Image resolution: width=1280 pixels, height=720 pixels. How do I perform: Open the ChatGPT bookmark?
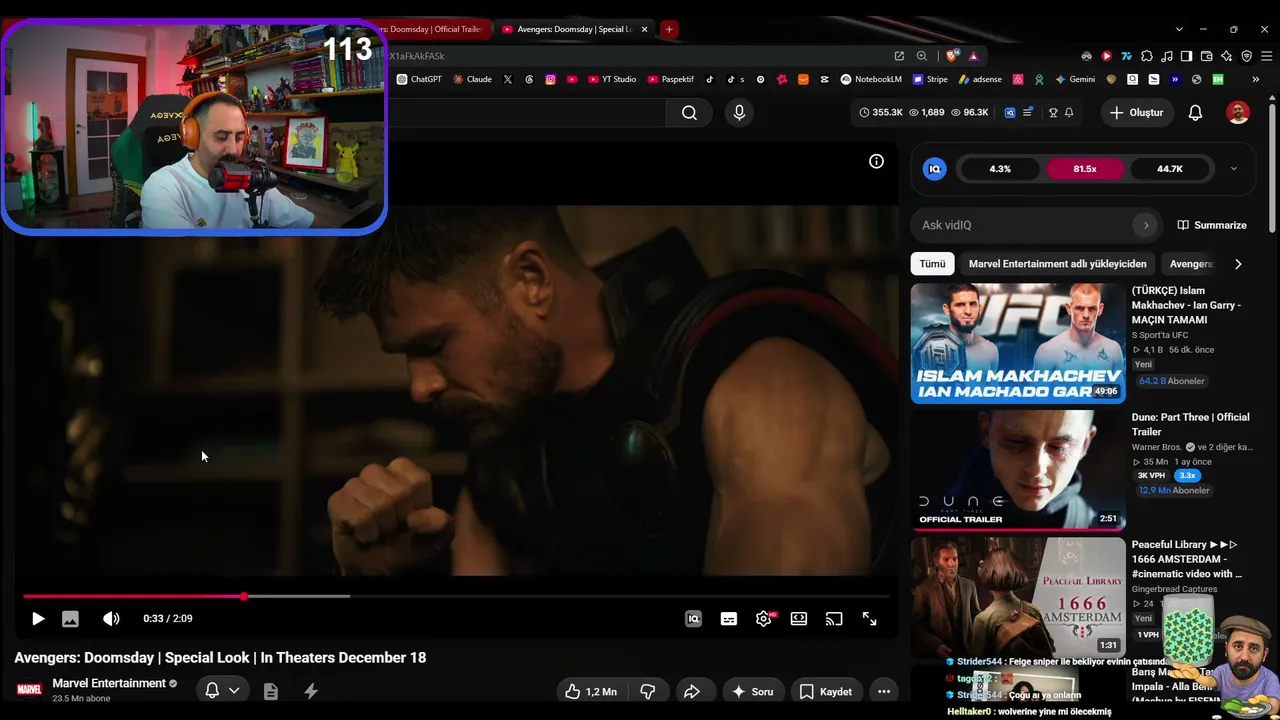(419, 79)
